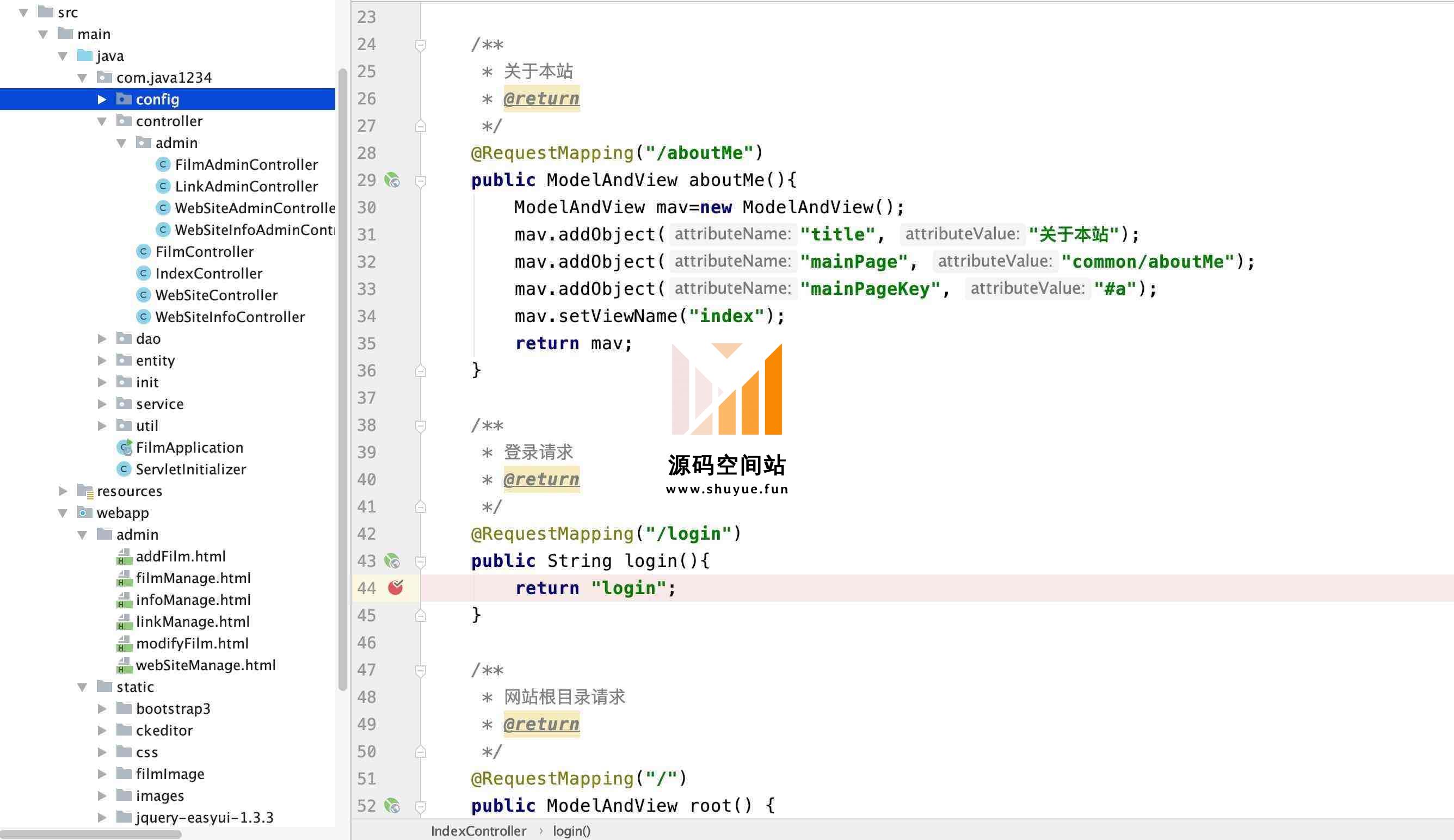This screenshot has height=840, width=1454.
Task: Fold the Javadoc comment at line 38
Action: point(421,426)
